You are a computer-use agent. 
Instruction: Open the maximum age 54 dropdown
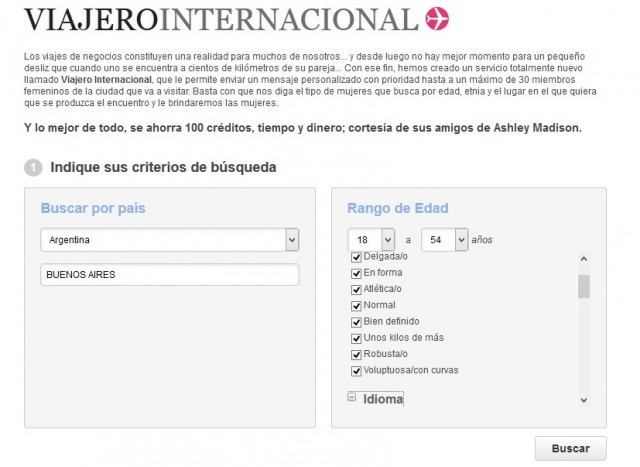click(x=461, y=240)
